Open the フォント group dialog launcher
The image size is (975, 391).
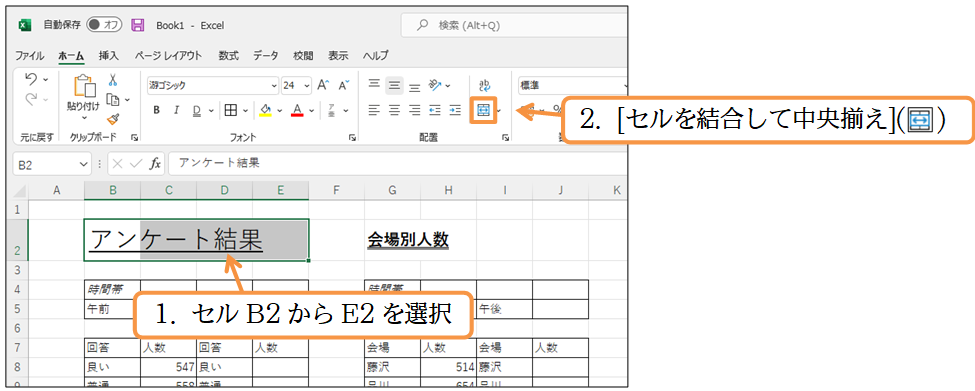point(352,137)
